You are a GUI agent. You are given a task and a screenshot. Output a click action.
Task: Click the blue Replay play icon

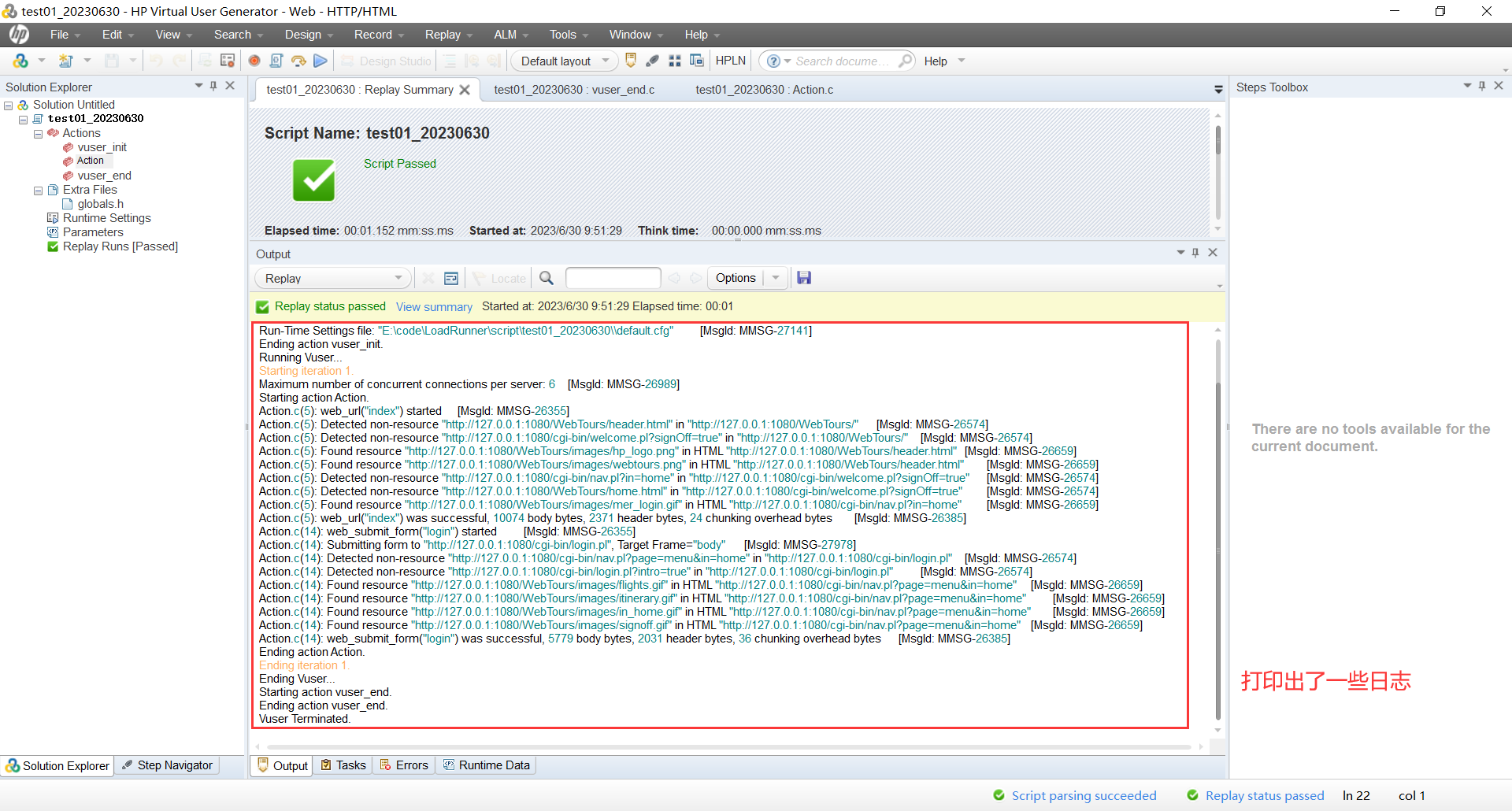click(321, 61)
